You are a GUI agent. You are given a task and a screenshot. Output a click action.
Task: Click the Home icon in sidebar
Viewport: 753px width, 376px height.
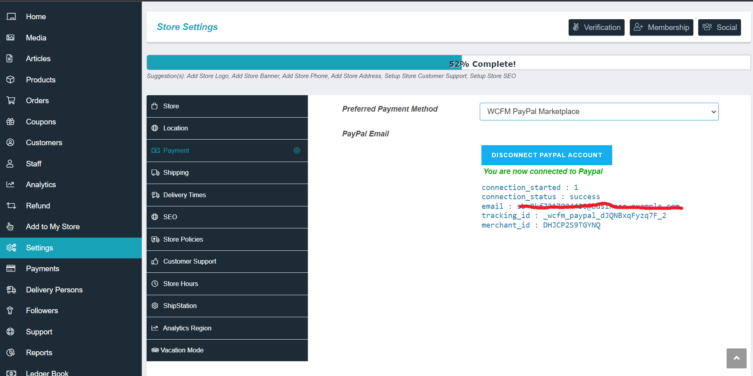click(x=11, y=17)
